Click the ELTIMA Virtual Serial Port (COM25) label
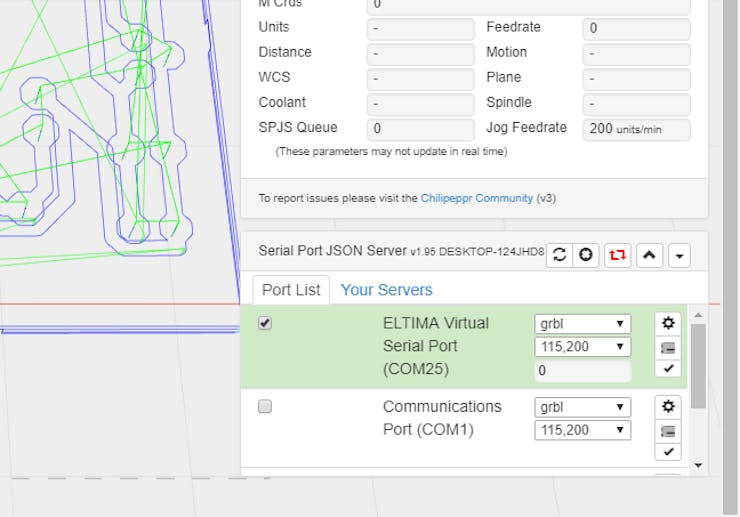740x517 pixels. 436,346
